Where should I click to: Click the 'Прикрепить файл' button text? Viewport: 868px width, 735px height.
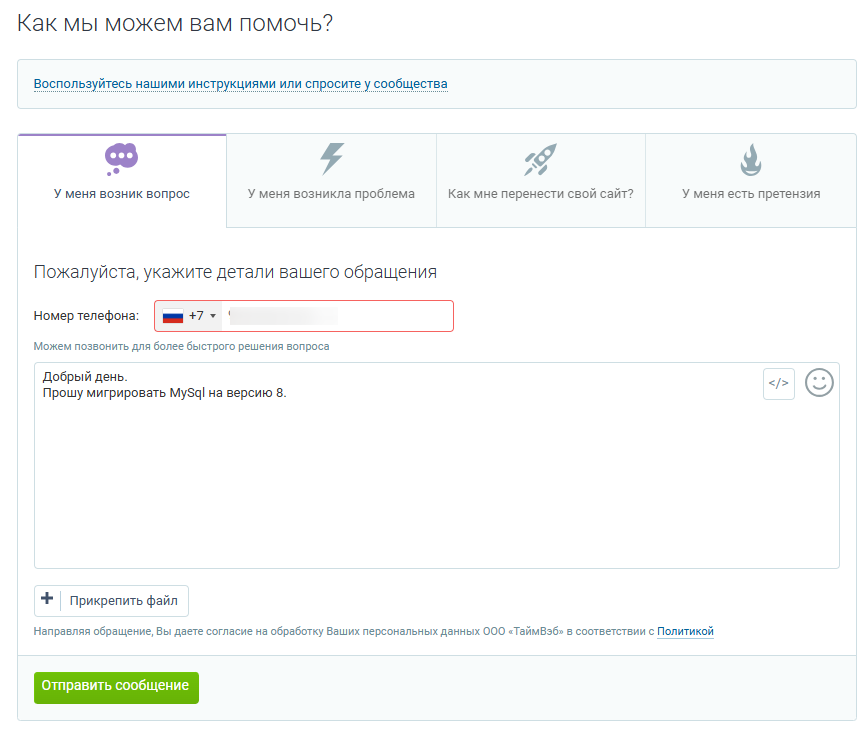tap(123, 601)
